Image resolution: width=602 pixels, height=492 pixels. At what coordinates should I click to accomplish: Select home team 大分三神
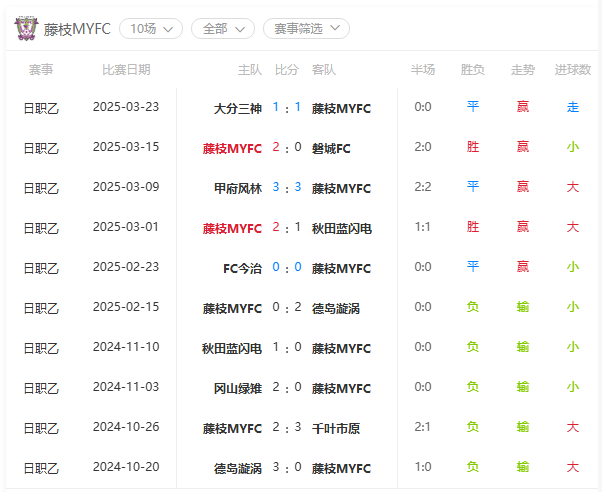(x=238, y=109)
